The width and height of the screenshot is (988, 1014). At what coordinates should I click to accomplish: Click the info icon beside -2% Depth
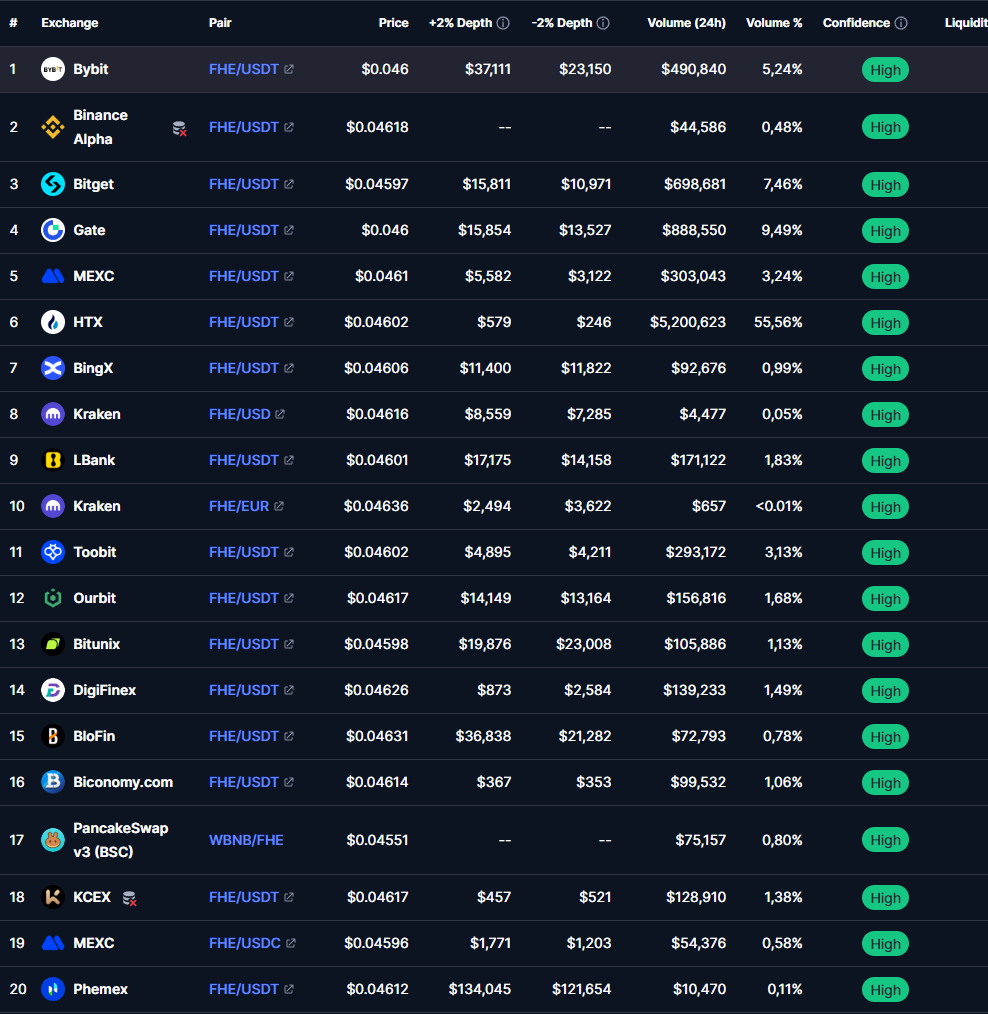603,23
